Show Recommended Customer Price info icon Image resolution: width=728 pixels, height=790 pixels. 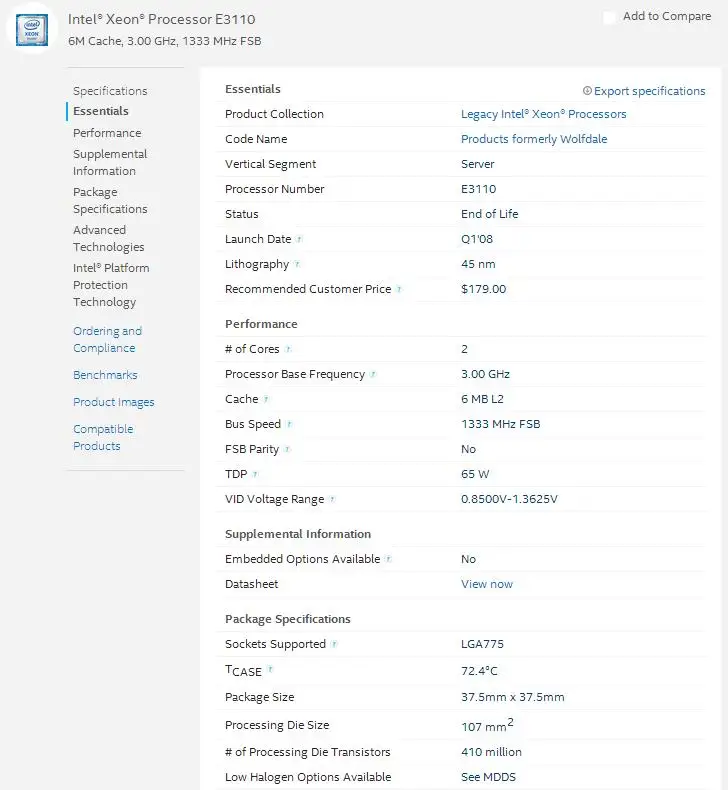[399, 289]
